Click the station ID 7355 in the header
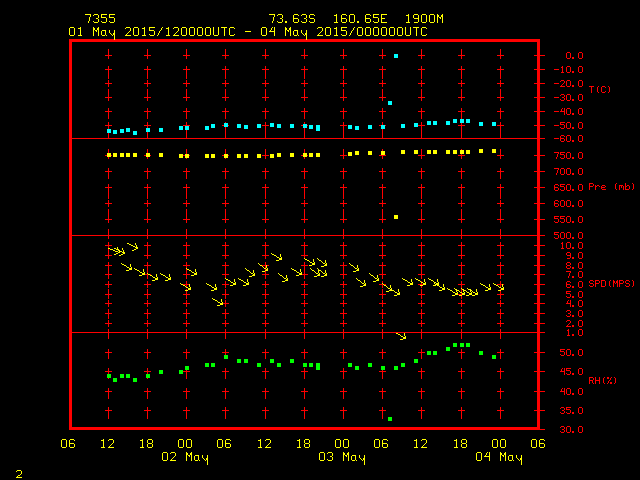Image resolution: width=640 pixels, height=480 pixels. tap(100, 19)
